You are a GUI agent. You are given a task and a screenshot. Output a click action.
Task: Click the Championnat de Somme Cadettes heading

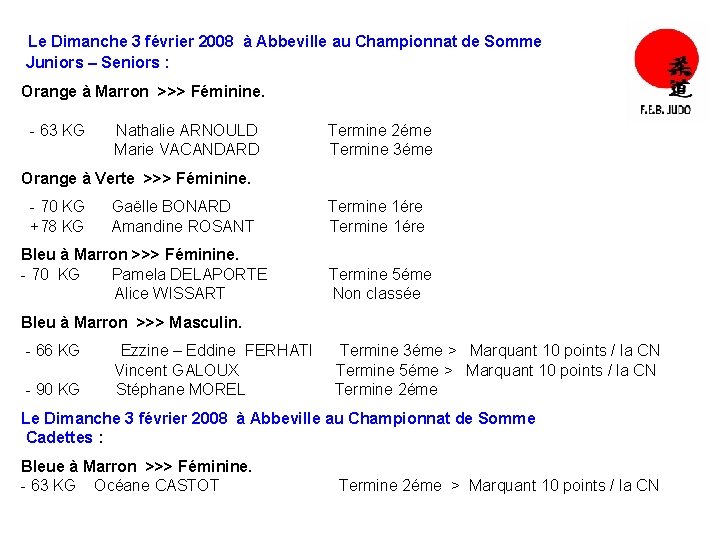point(278,428)
